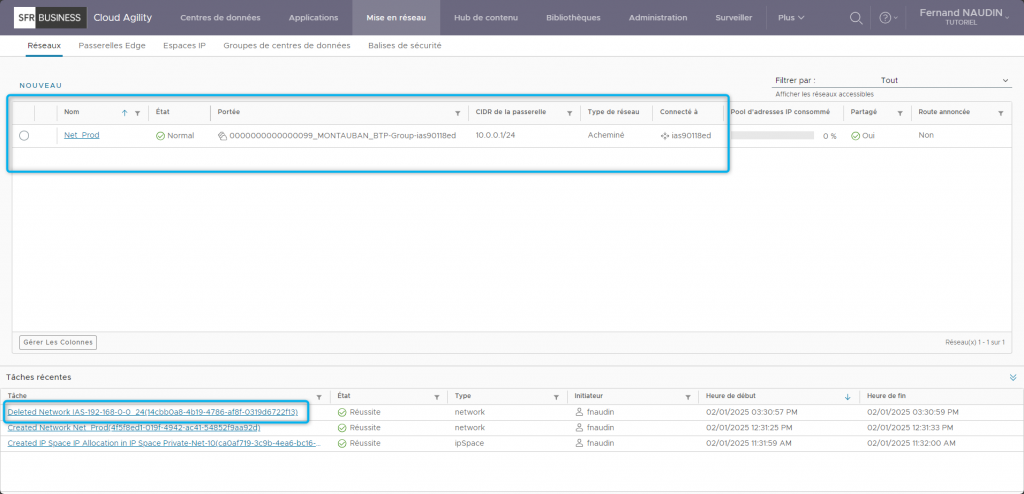Open the Net_Prod network link

pyautogui.click(x=82, y=135)
